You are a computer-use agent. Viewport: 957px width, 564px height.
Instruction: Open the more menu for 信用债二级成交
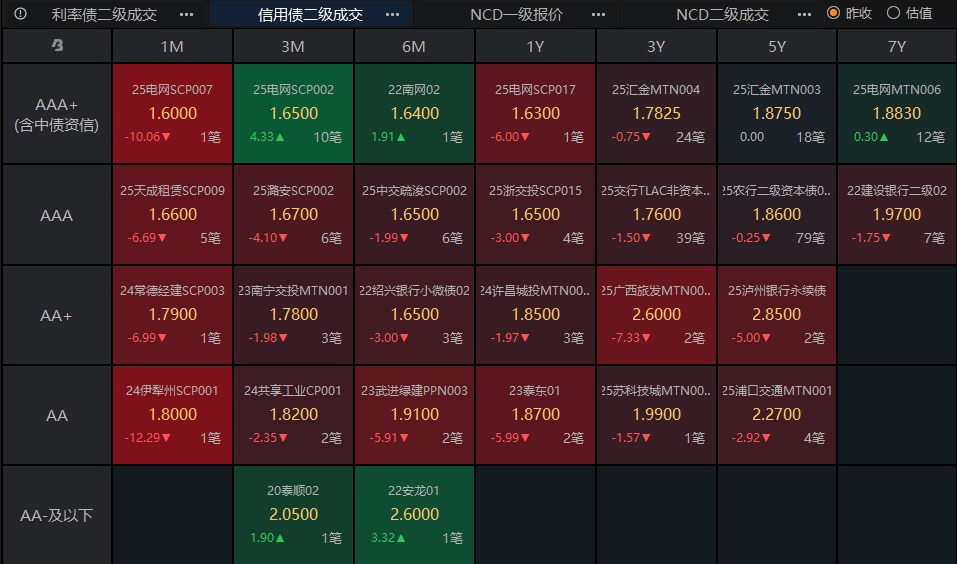(393, 14)
